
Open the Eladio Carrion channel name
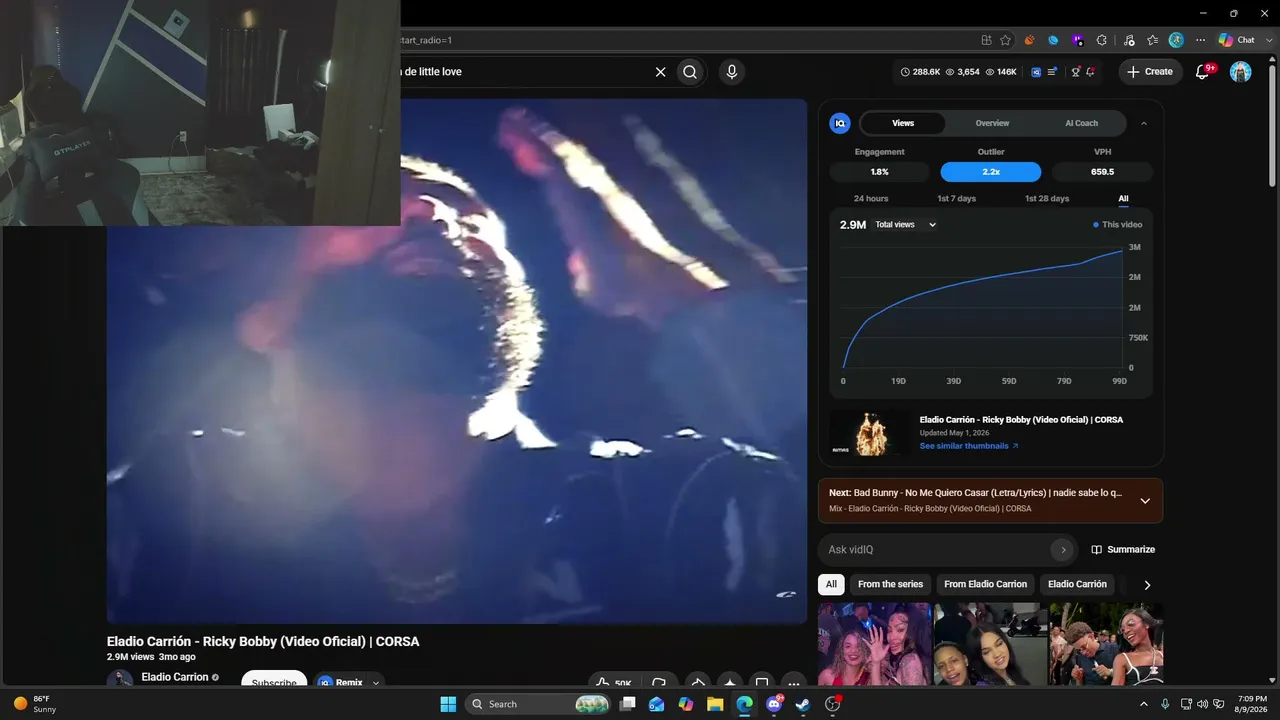coord(175,677)
